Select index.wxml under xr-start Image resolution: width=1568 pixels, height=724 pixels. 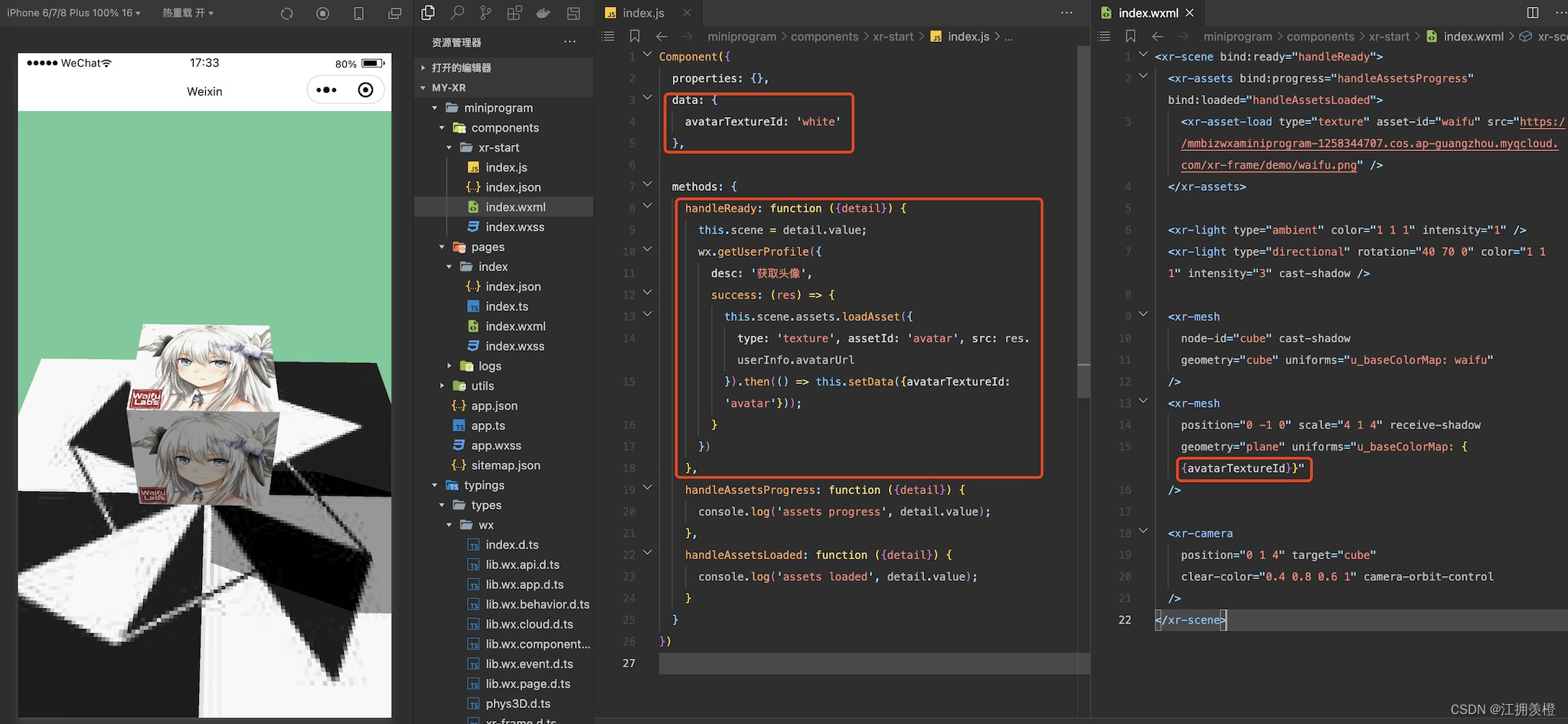[x=504, y=207]
